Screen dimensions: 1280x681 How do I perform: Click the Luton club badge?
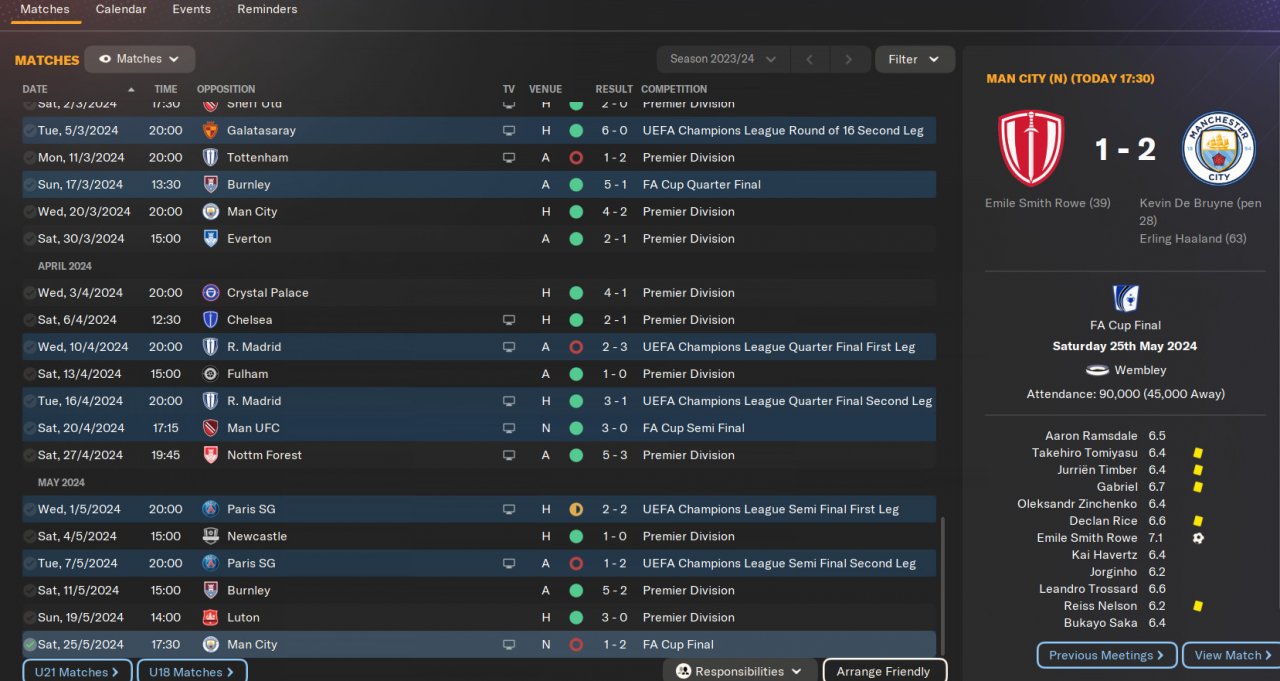[210, 617]
